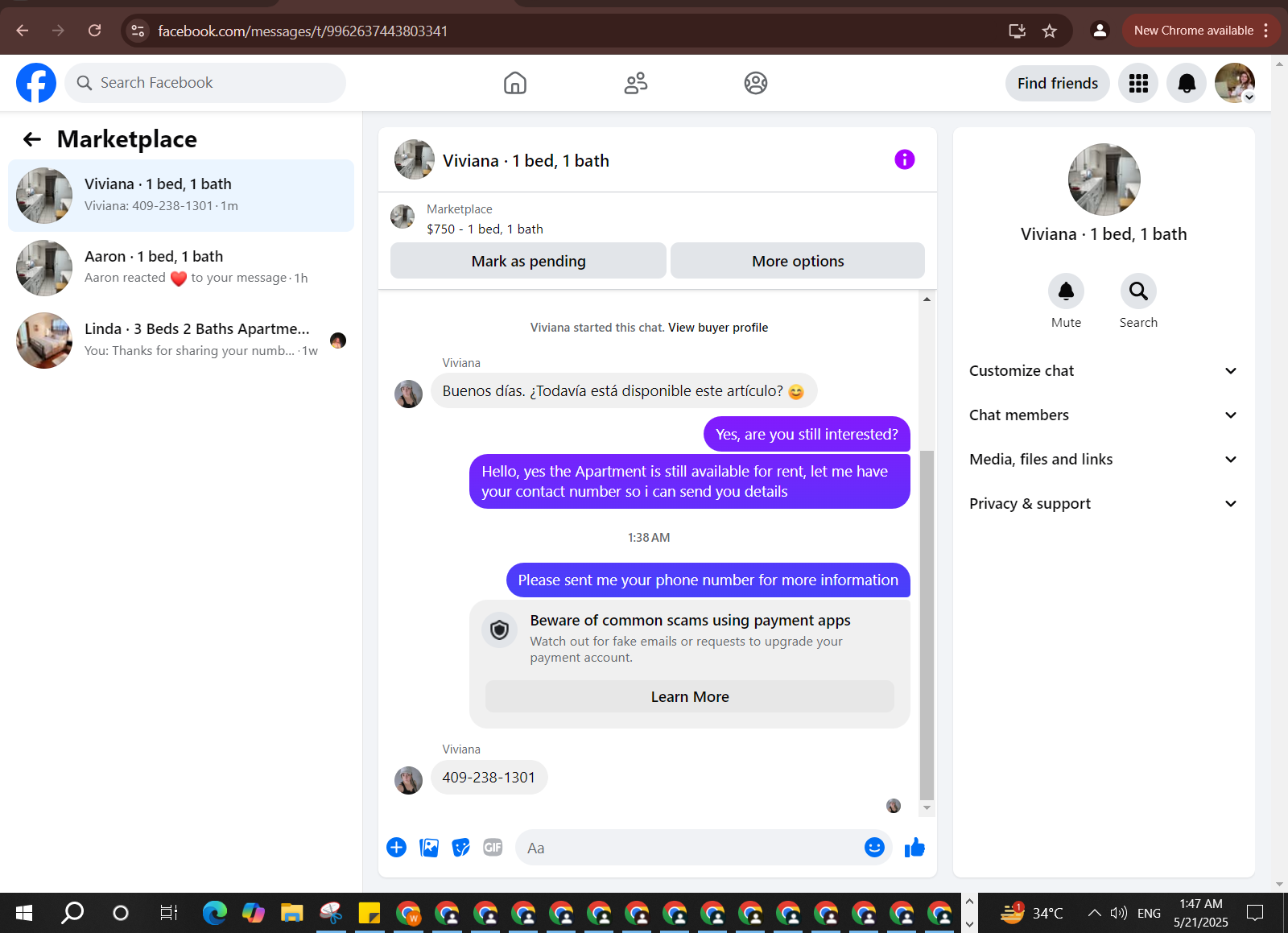Image resolution: width=1288 pixels, height=933 pixels.
Task: Open Microsoft Edge from the taskbar
Action: [x=215, y=913]
